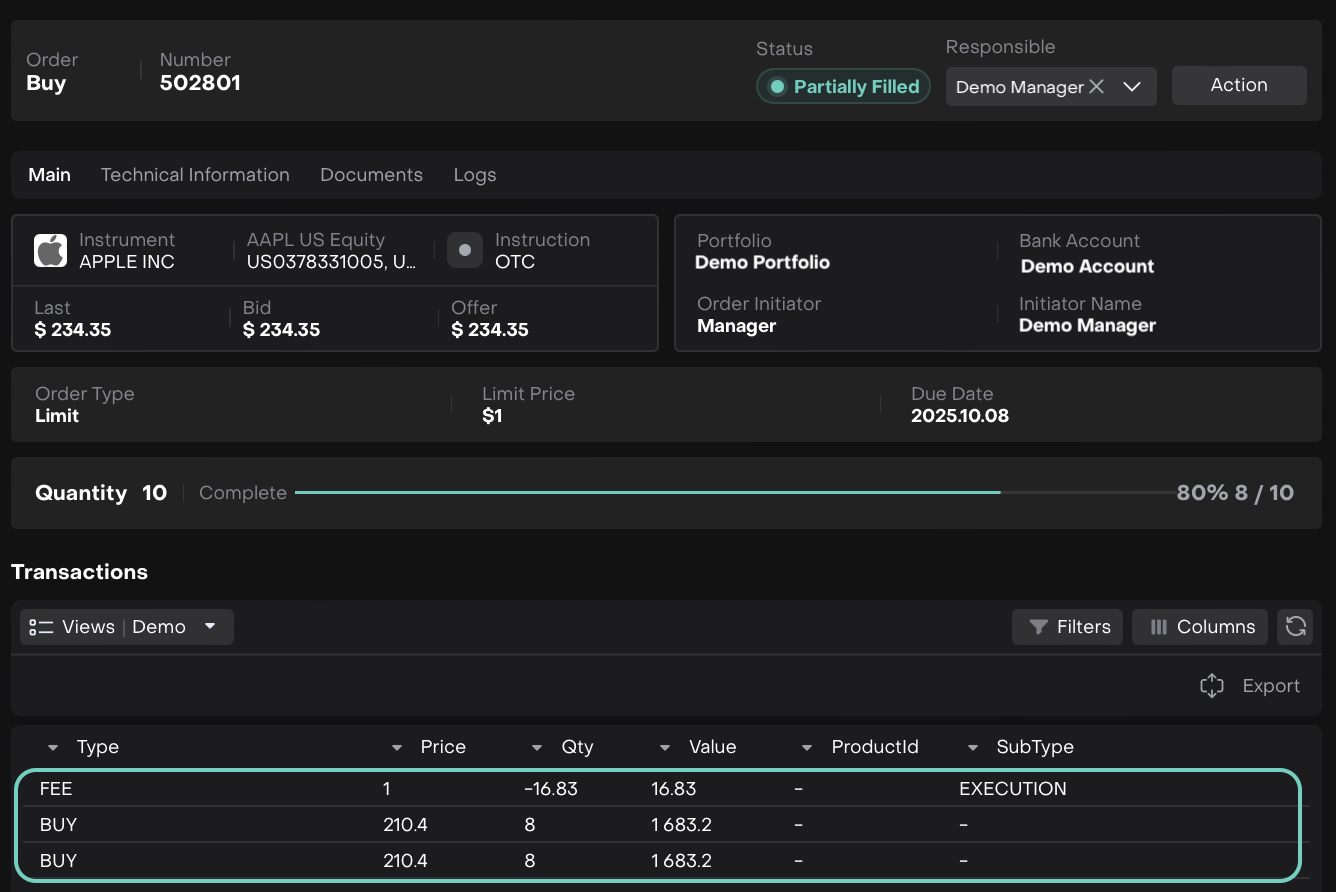Open the Demo views dropdown
Screen dimensions: 1336x892
210,627
